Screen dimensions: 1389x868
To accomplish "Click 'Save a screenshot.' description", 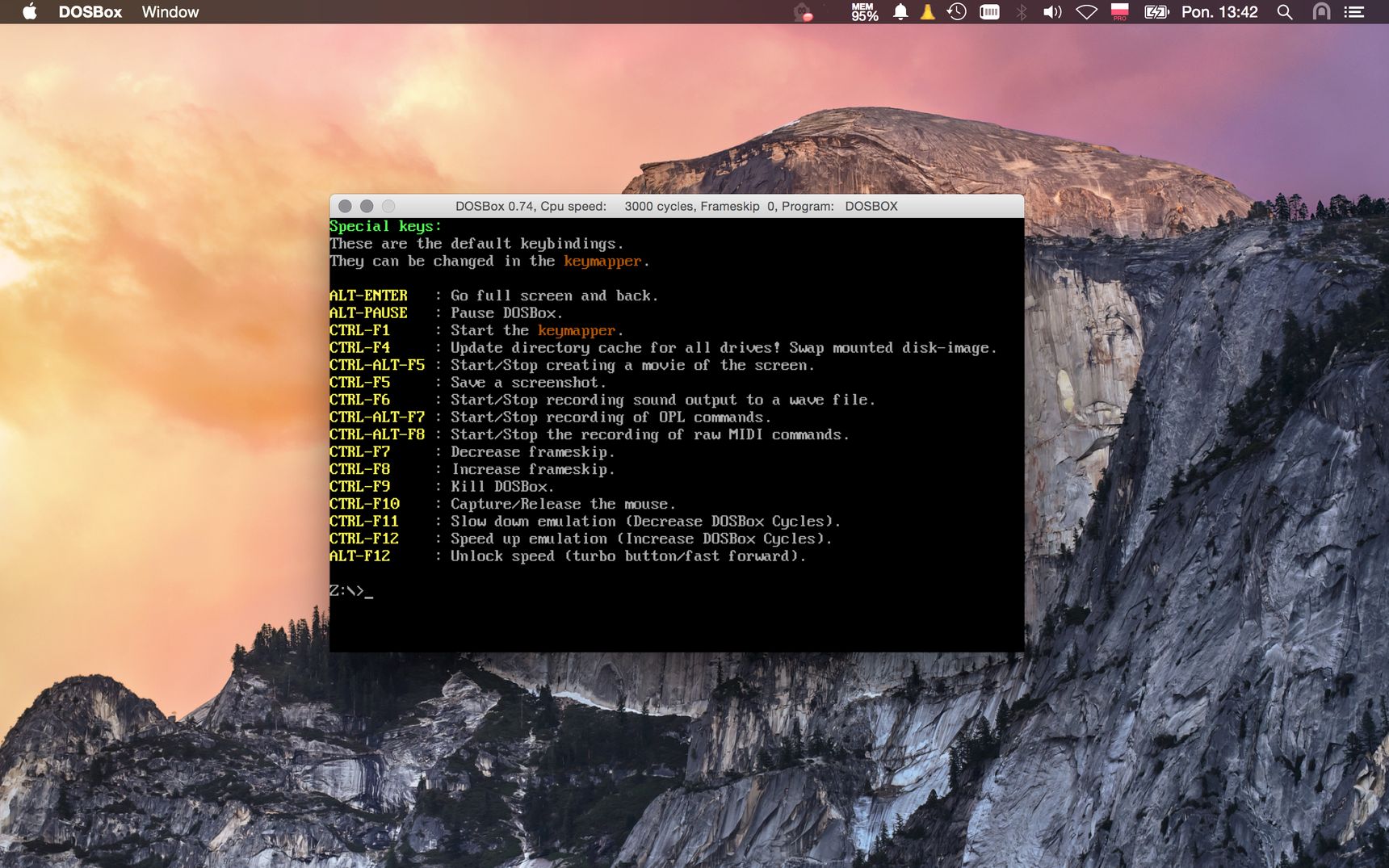I will 528,383.
